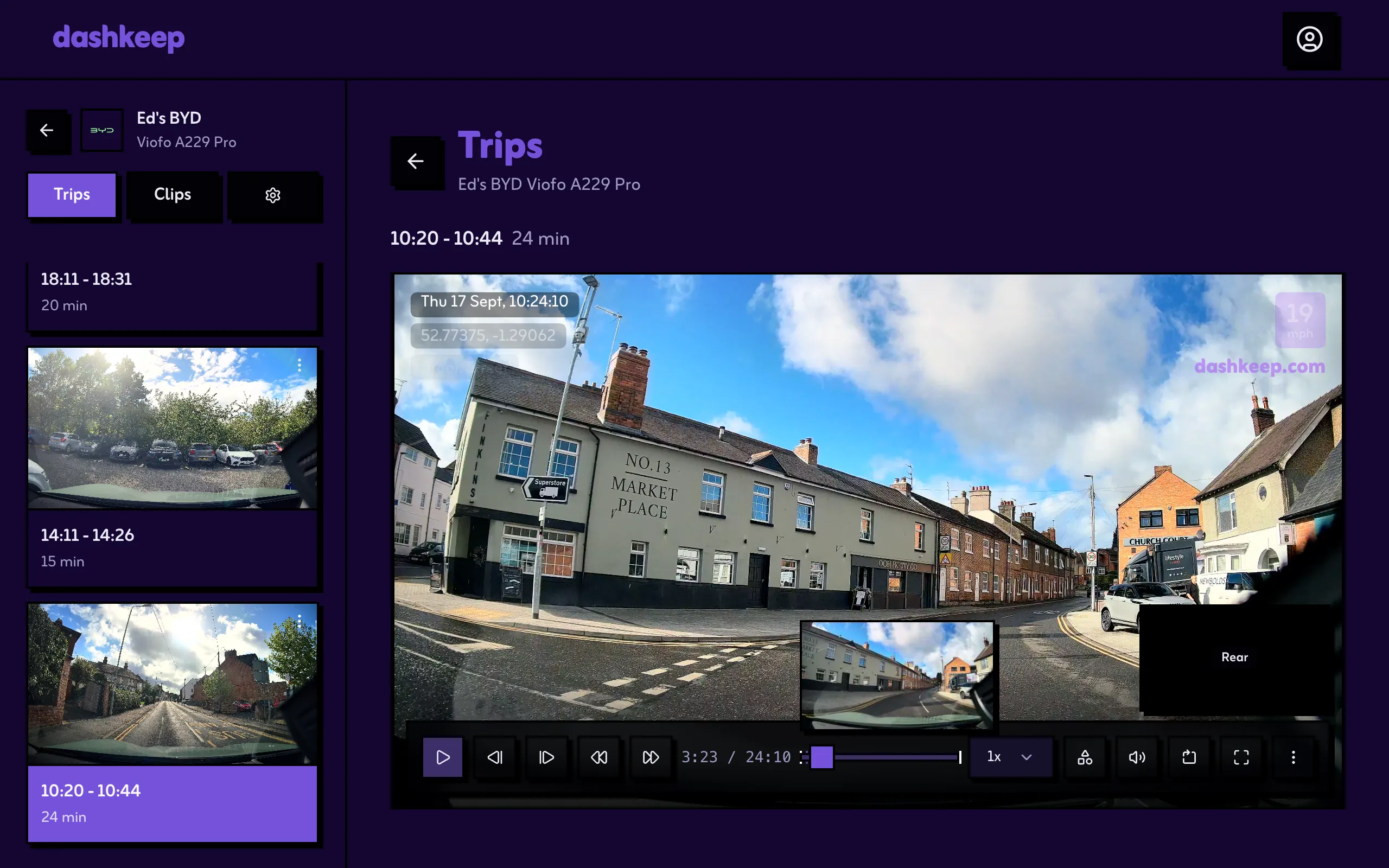The width and height of the screenshot is (1389, 868).
Task: Open the overlay shapes options
Action: 1085,757
